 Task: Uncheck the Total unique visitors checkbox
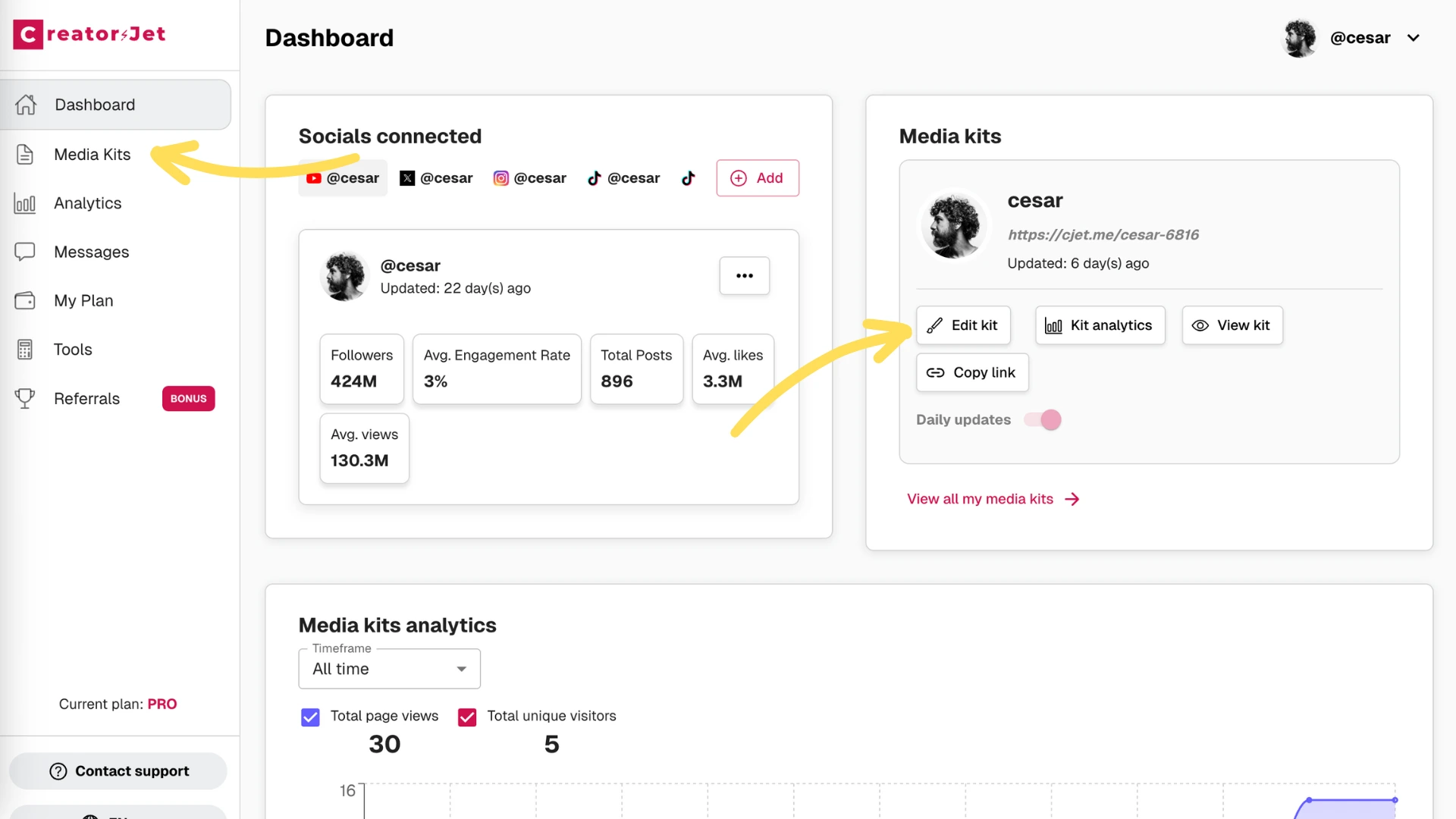coord(467,717)
